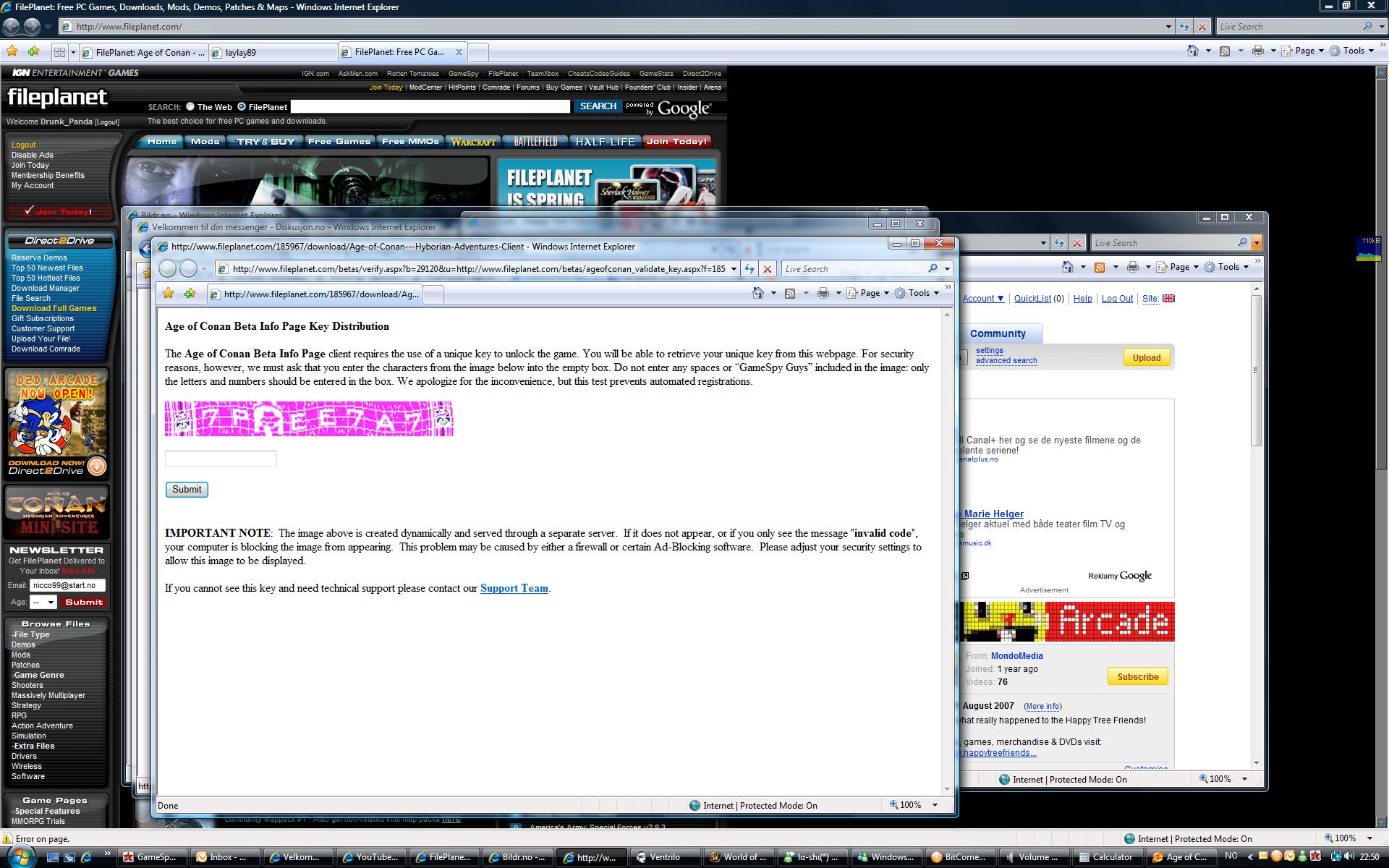
Task: Select FilePlanet search radio button
Action: [x=242, y=106]
